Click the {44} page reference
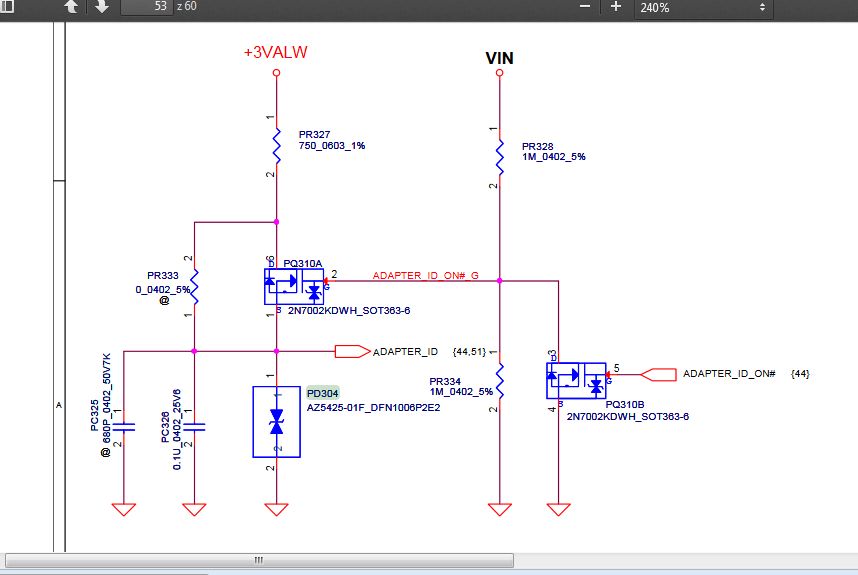 point(800,374)
